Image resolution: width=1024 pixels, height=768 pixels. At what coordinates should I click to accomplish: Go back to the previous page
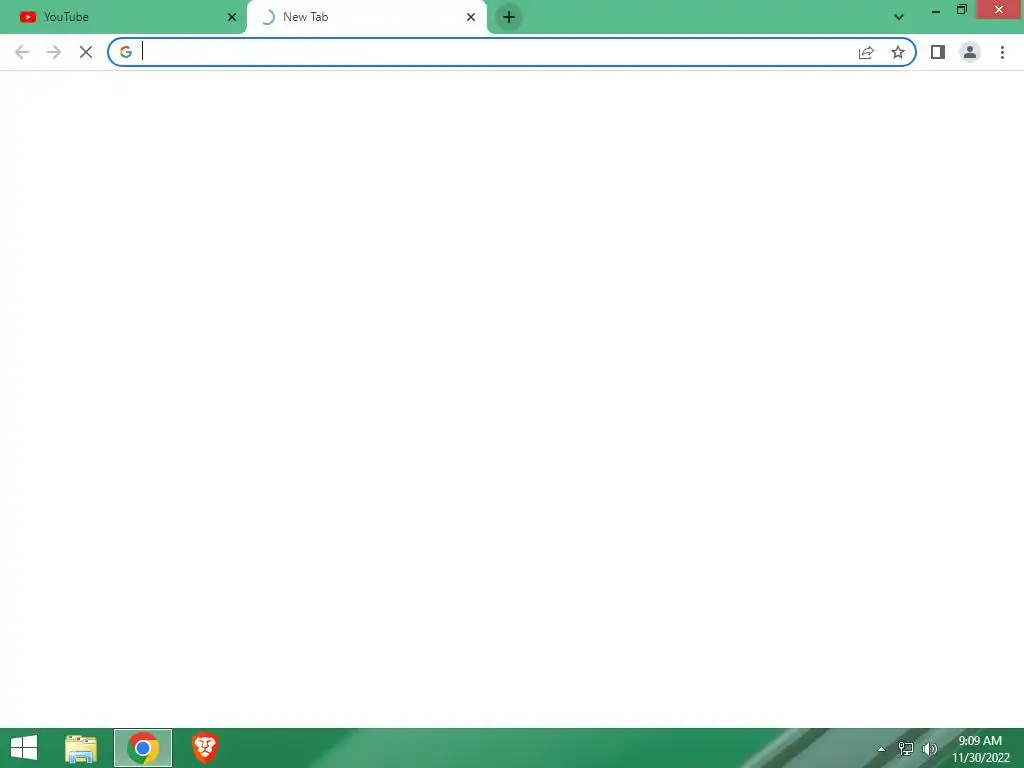(22, 52)
